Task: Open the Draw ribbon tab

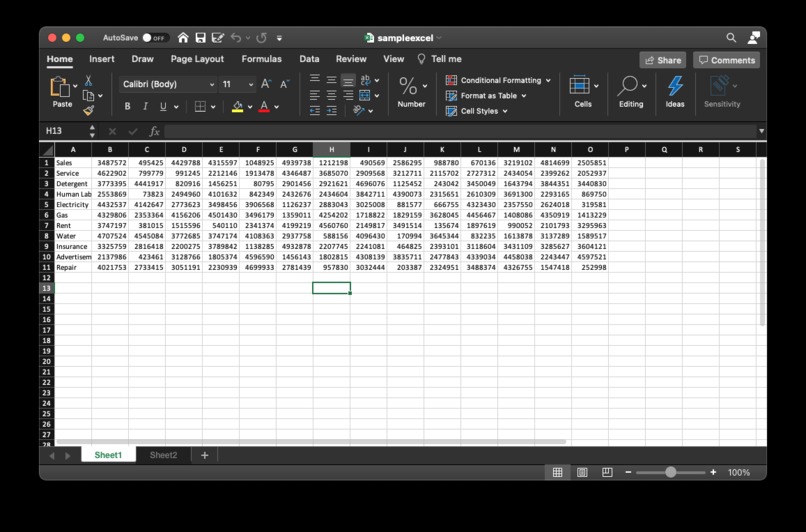Action: point(142,59)
